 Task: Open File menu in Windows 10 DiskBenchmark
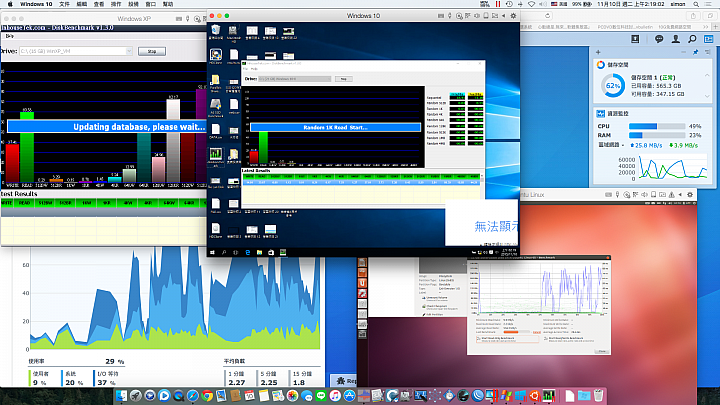[x=246, y=69]
